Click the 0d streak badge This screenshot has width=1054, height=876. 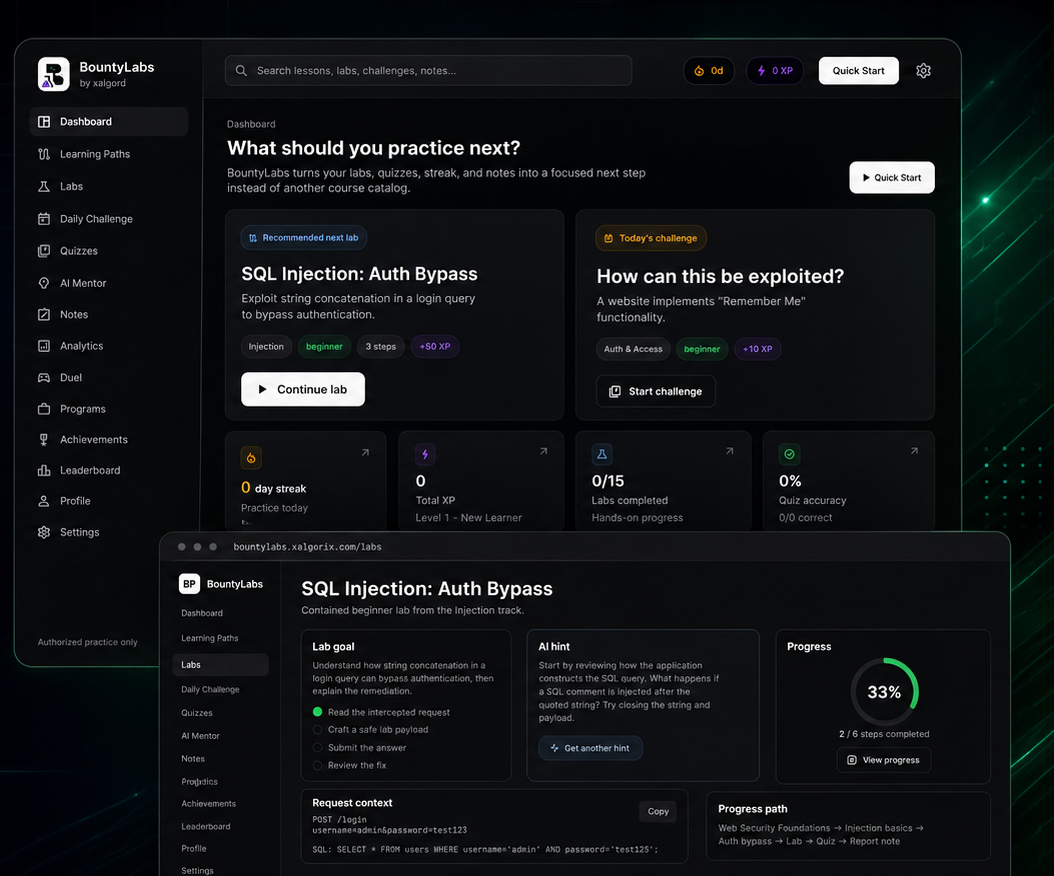tap(708, 71)
